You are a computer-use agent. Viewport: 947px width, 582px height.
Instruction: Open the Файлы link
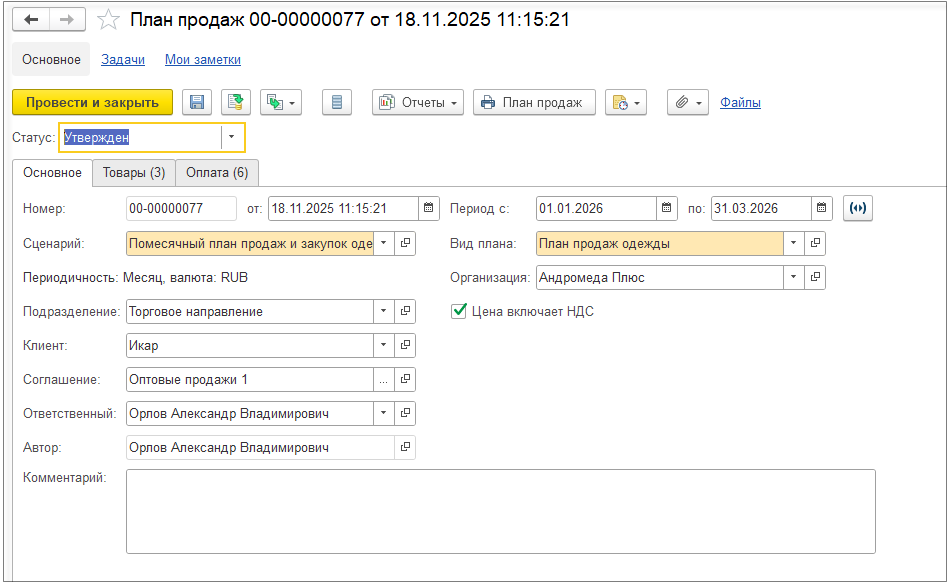[740, 103]
